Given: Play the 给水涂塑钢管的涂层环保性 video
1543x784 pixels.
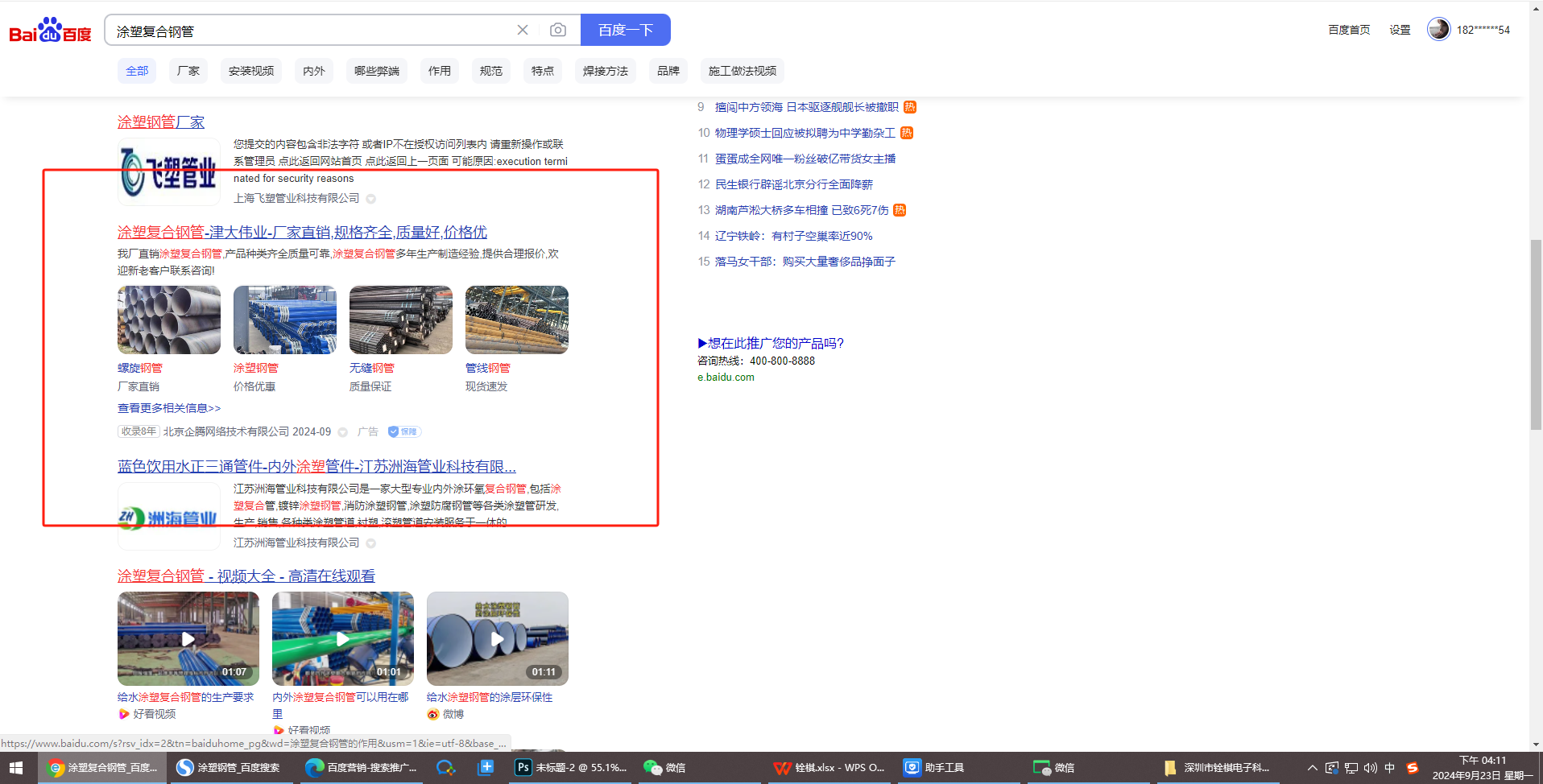Looking at the screenshot, I should click(x=498, y=638).
